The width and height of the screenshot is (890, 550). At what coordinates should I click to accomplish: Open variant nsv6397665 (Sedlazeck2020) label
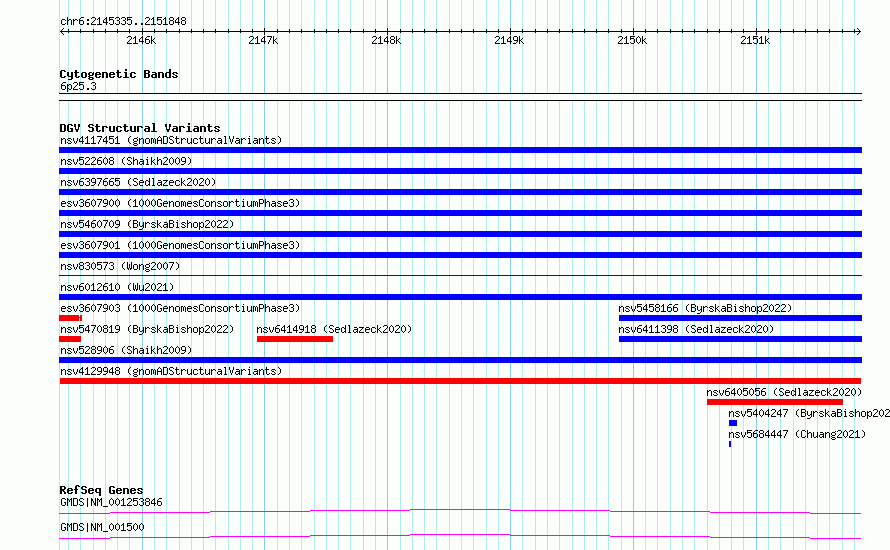pos(138,182)
